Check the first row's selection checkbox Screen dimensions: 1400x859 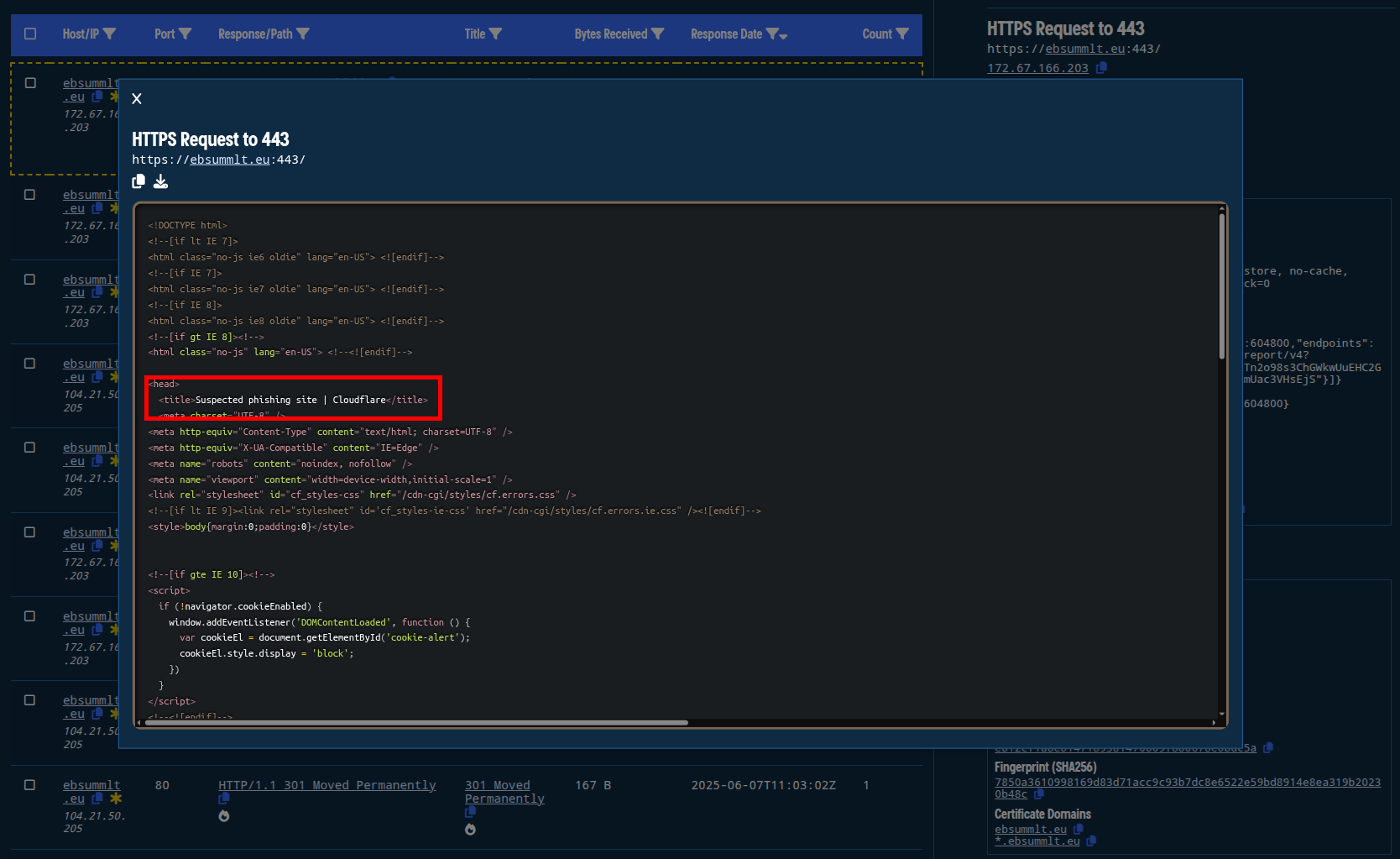[30, 83]
